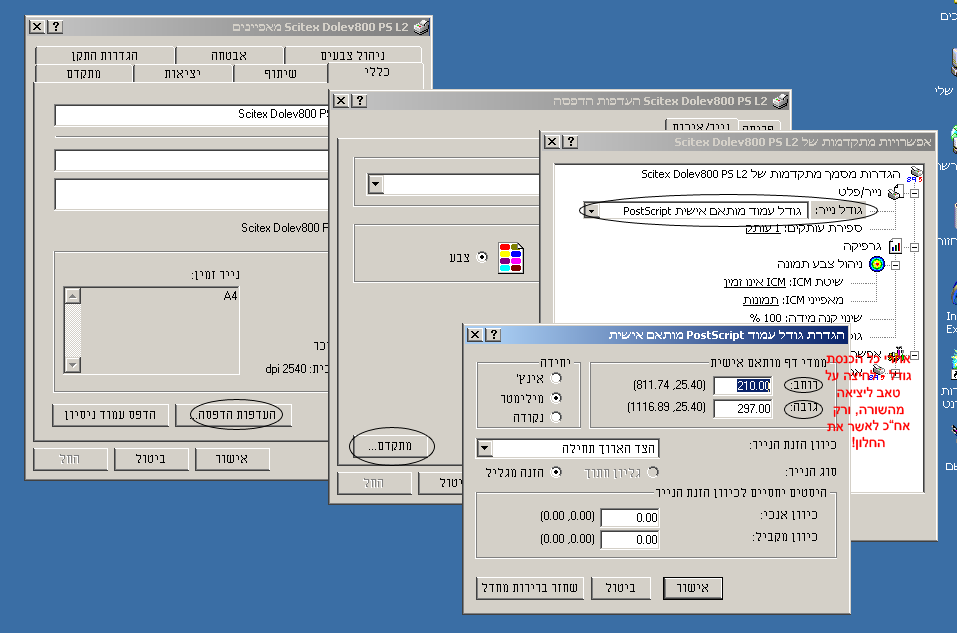The height and width of the screenshot is (633, 957).
Task: Select A4 in the נייר זמין list
Action: tap(230, 296)
